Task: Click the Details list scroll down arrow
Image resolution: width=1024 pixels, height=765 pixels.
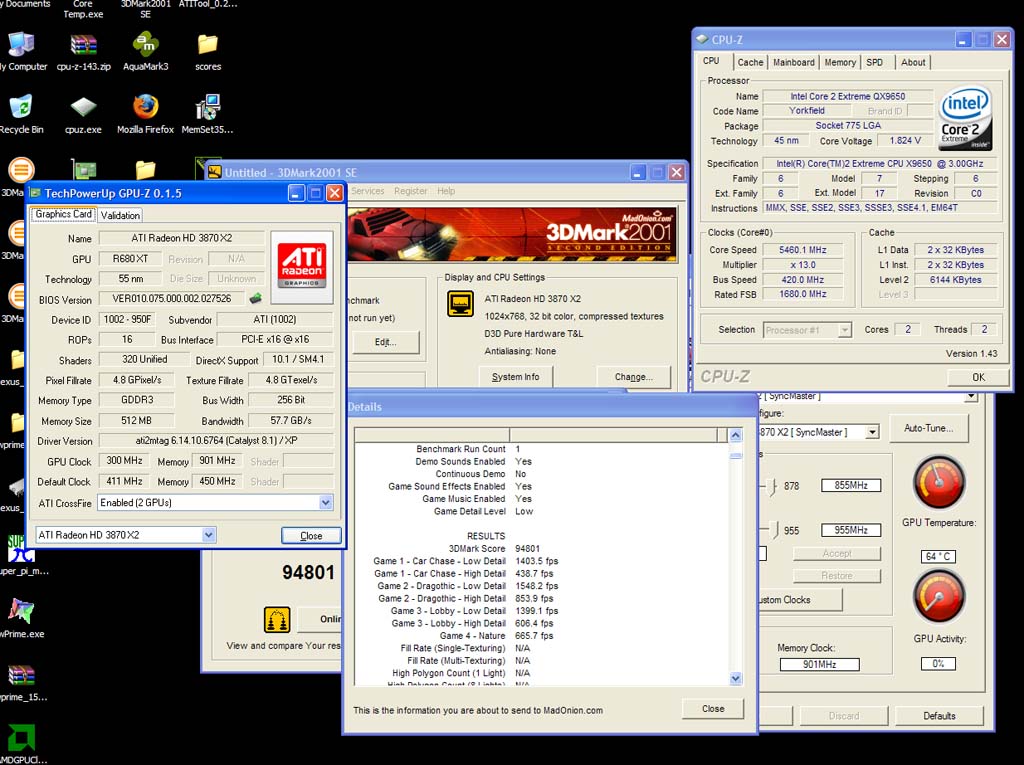Action: click(x=735, y=678)
